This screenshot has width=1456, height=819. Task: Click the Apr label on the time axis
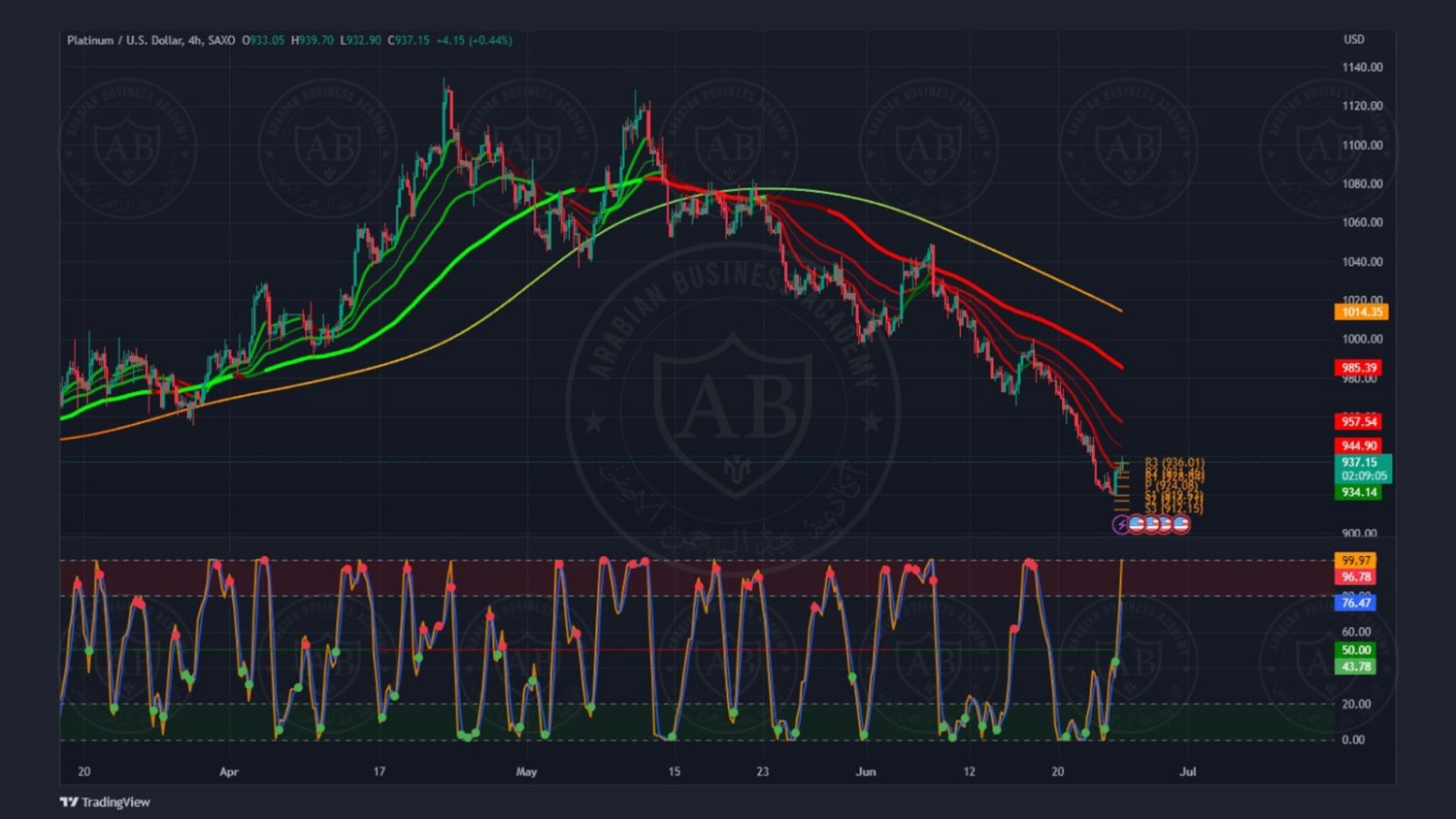pyautogui.click(x=229, y=771)
